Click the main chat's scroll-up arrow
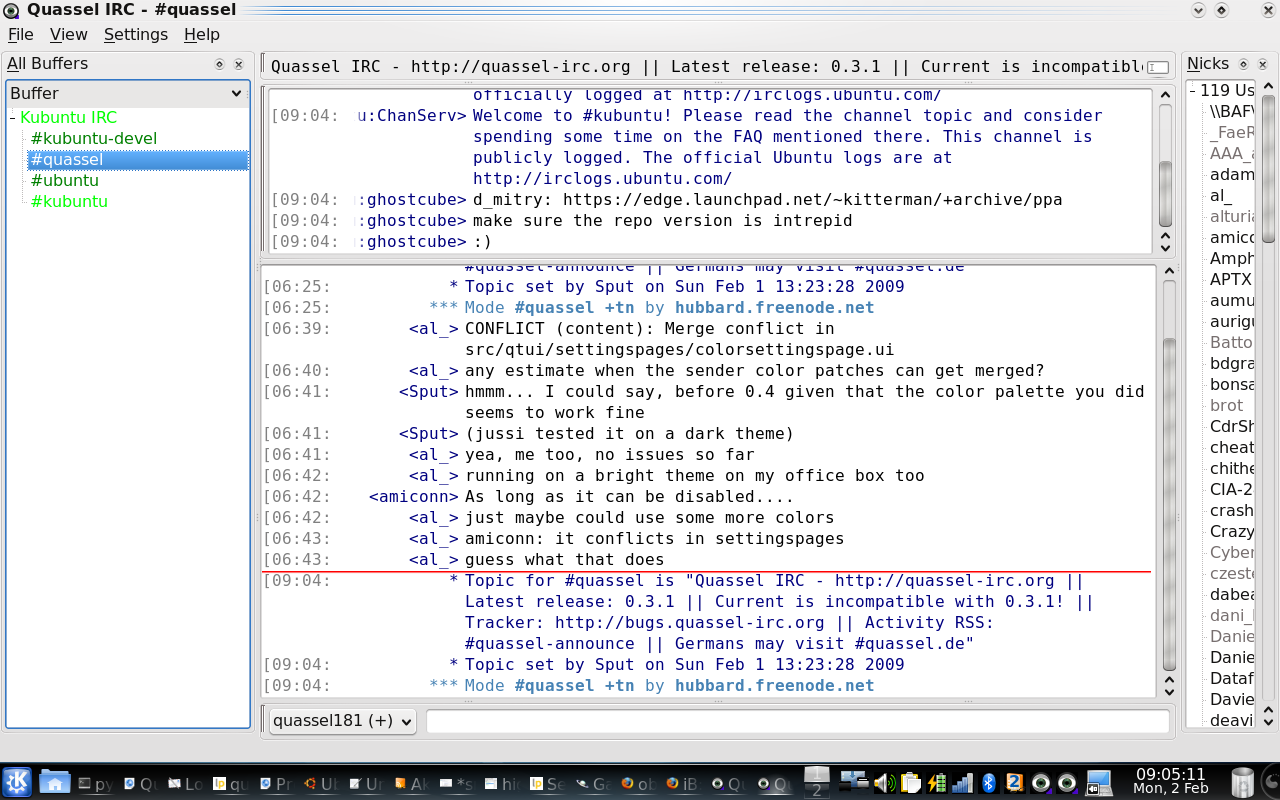The image size is (1280, 800). click(1168, 273)
